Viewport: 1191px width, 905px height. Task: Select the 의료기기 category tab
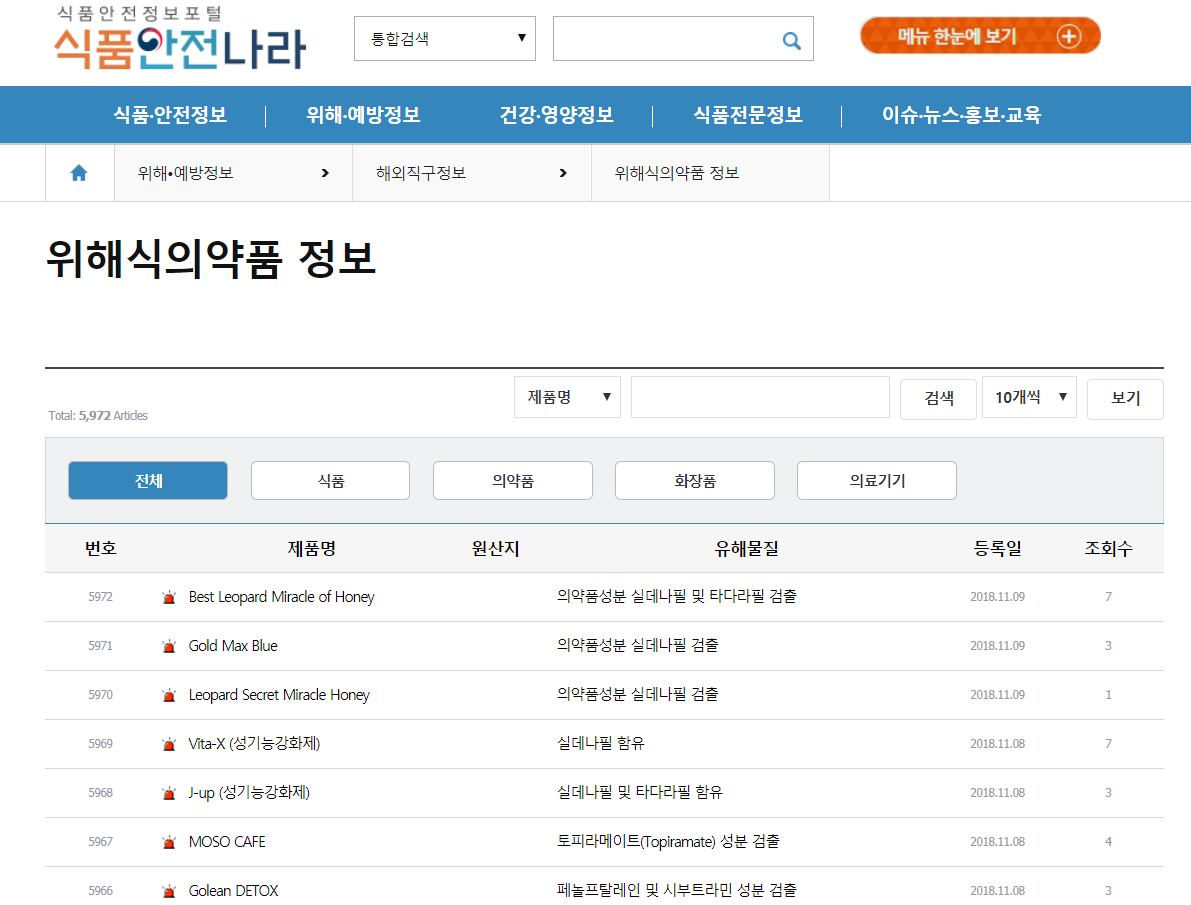pyautogui.click(x=877, y=480)
